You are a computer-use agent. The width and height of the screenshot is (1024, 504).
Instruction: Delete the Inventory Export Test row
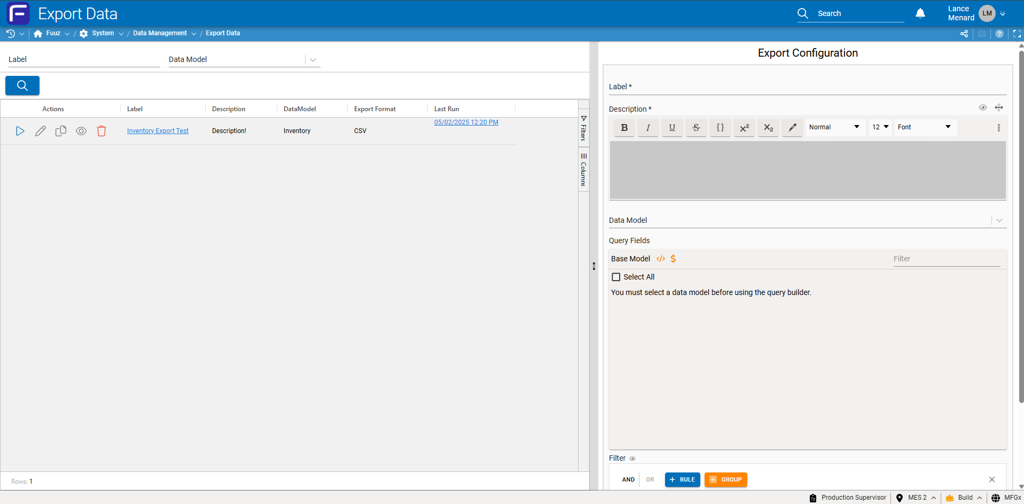coord(102,131)
